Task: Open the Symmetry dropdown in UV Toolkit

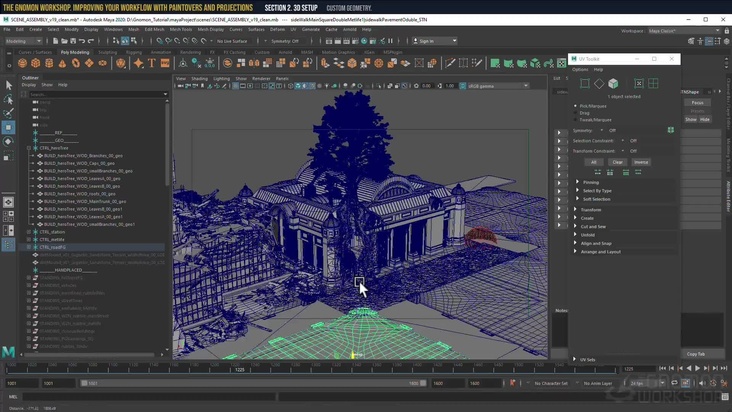Action: click(602, 130)
